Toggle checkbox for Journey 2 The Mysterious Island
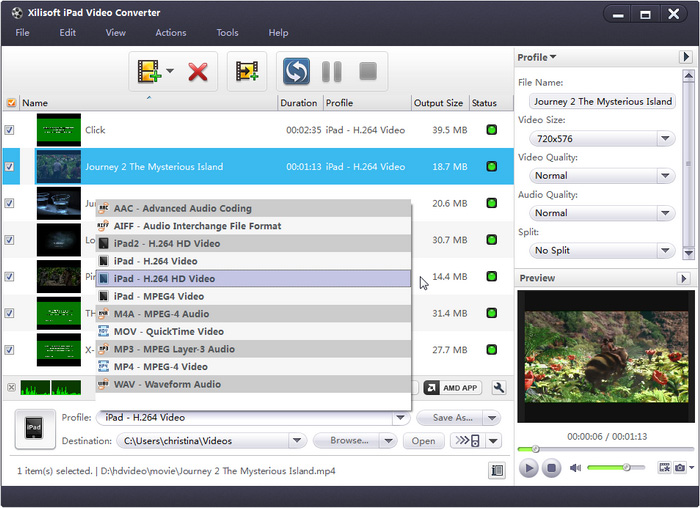The height and width of the screenshot is (508, 700). pyautogui.click(x=10, y=167)
